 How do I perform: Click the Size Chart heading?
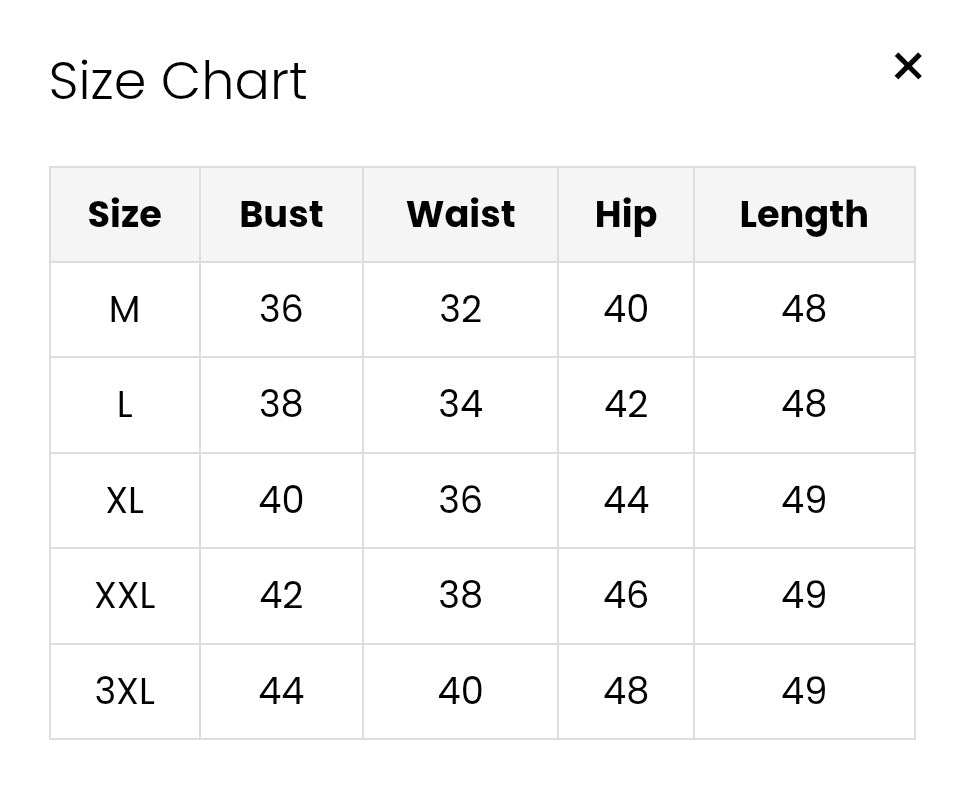pos(178,81)
